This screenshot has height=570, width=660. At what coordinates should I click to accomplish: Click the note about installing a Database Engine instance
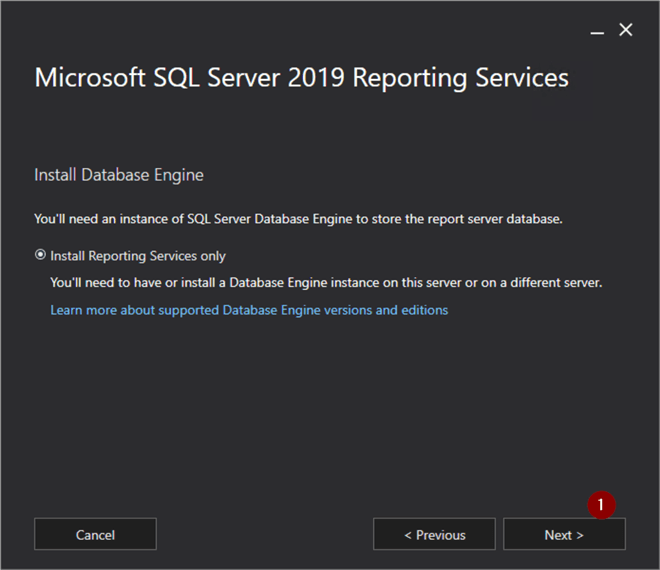[x=326, y=283]
